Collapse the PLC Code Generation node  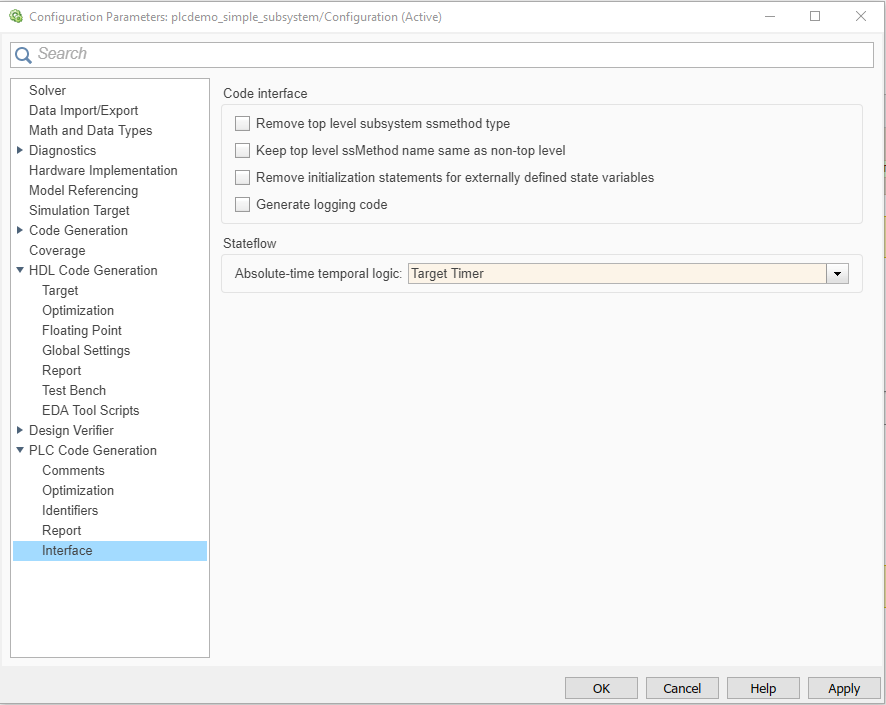[x=20, y=451]
